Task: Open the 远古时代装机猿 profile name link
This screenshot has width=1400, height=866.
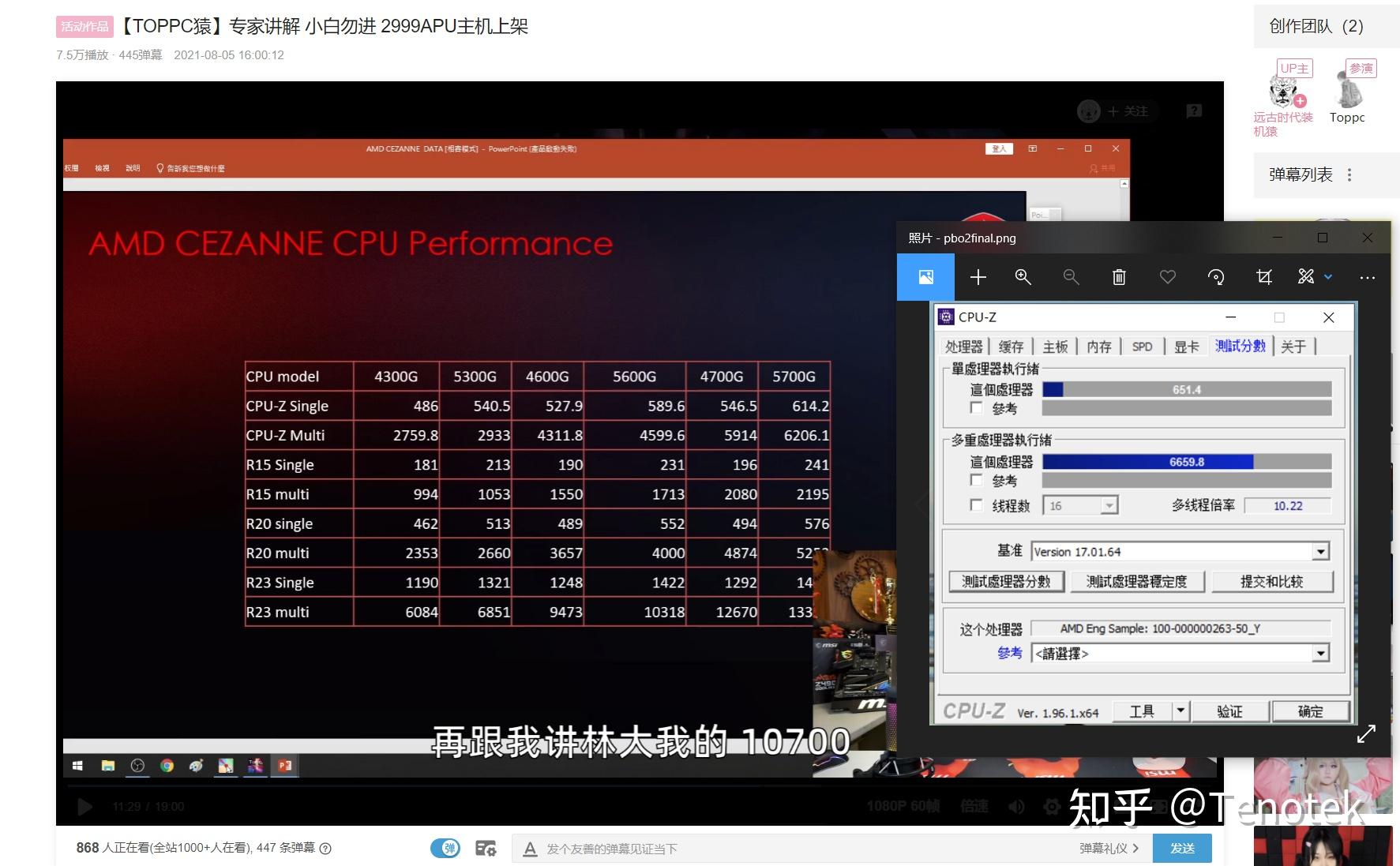Action: coord(1282,124)
